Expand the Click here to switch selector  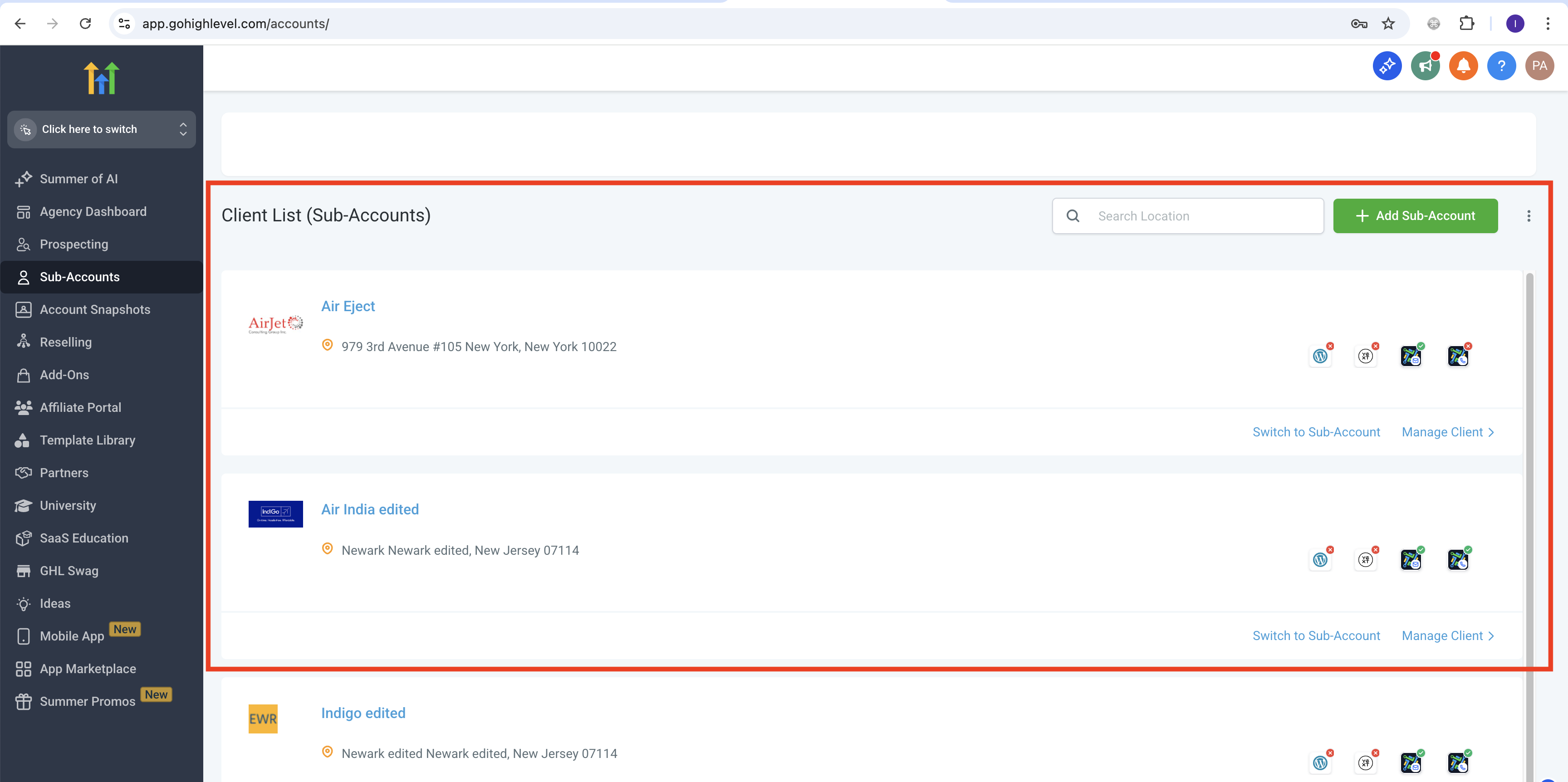point(102,129)
